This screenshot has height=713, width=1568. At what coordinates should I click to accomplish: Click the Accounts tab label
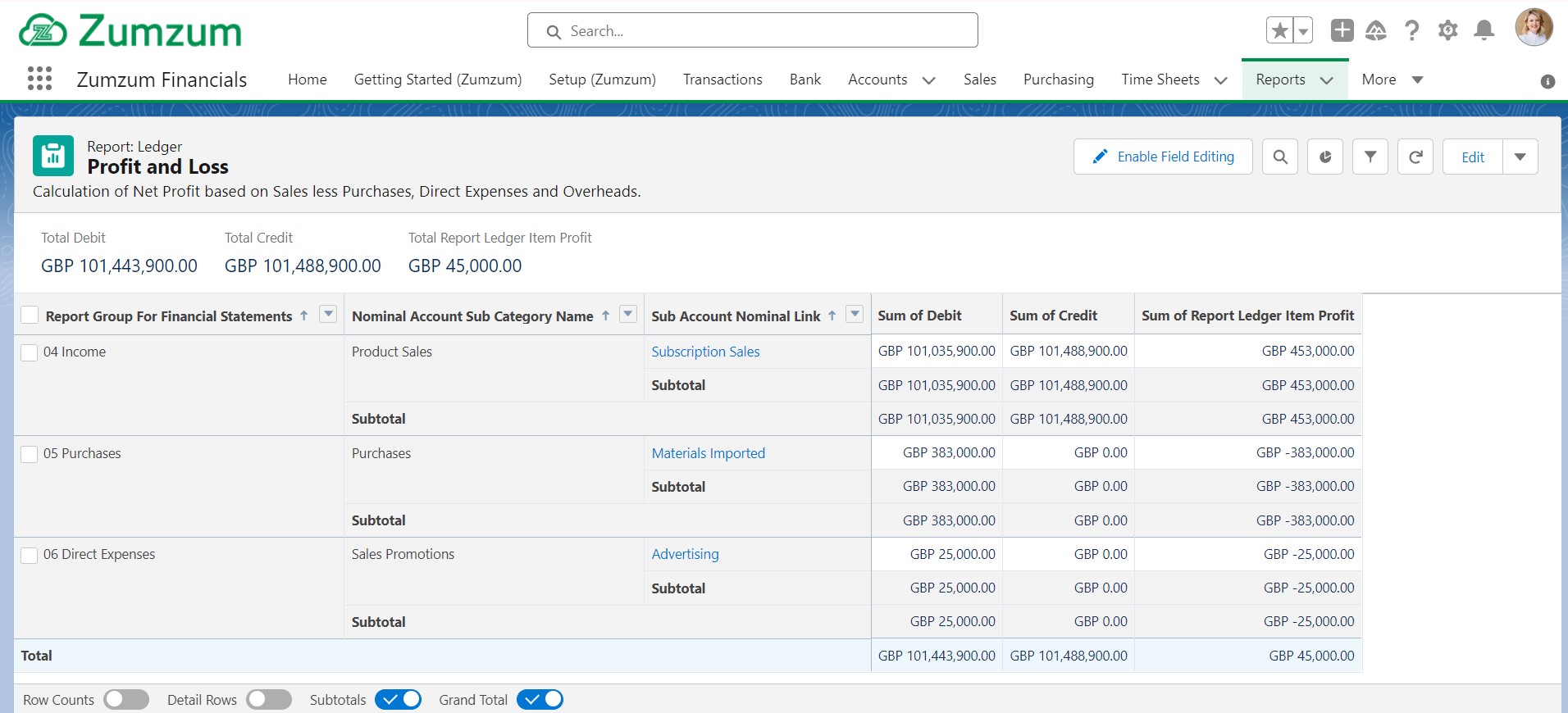tap(877, 79)
